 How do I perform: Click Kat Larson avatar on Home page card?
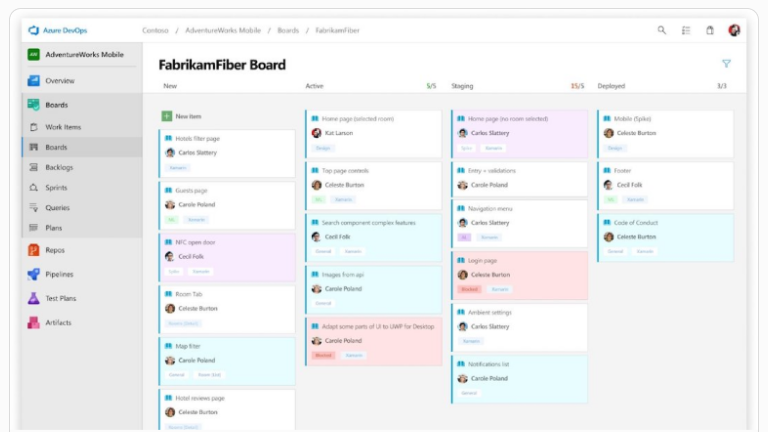click(316, 133)
